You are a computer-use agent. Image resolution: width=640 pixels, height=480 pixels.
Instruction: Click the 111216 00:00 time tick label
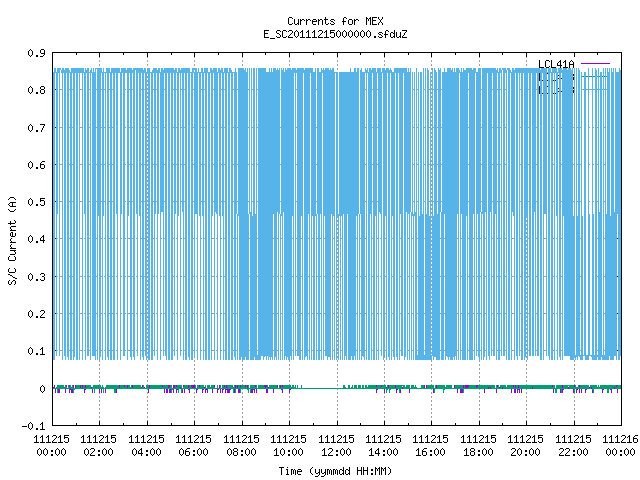[620, 446]
